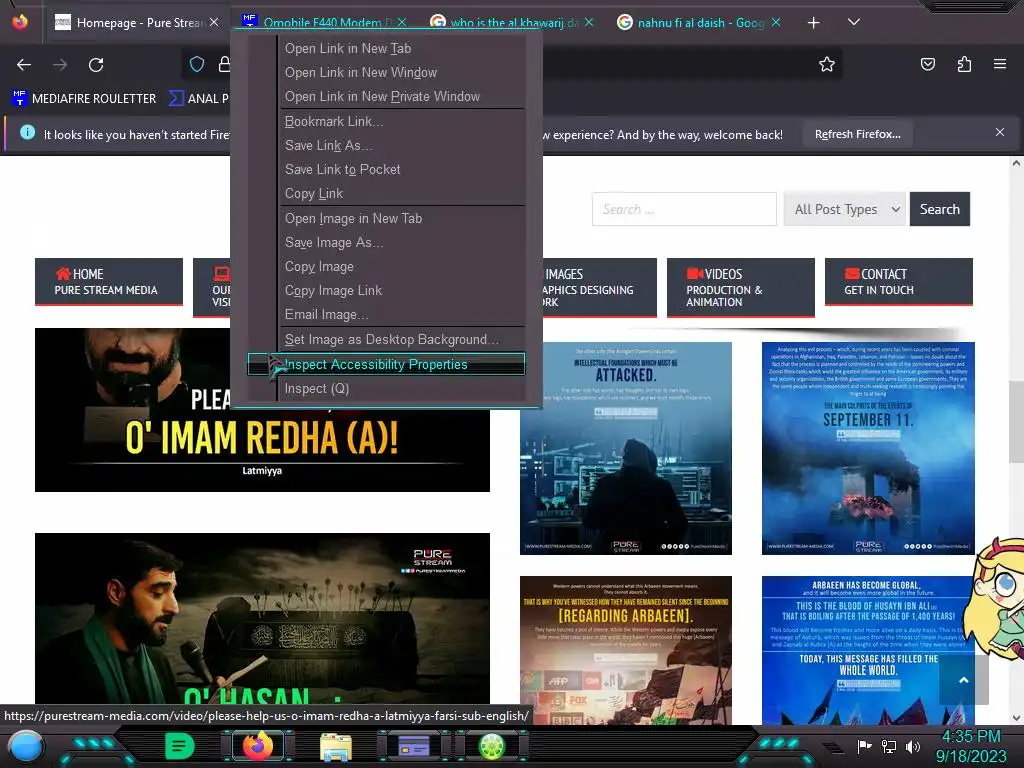Viewport: 1024px width, 768px height.
Task: Click the site padlock icon
Action: 224,64
